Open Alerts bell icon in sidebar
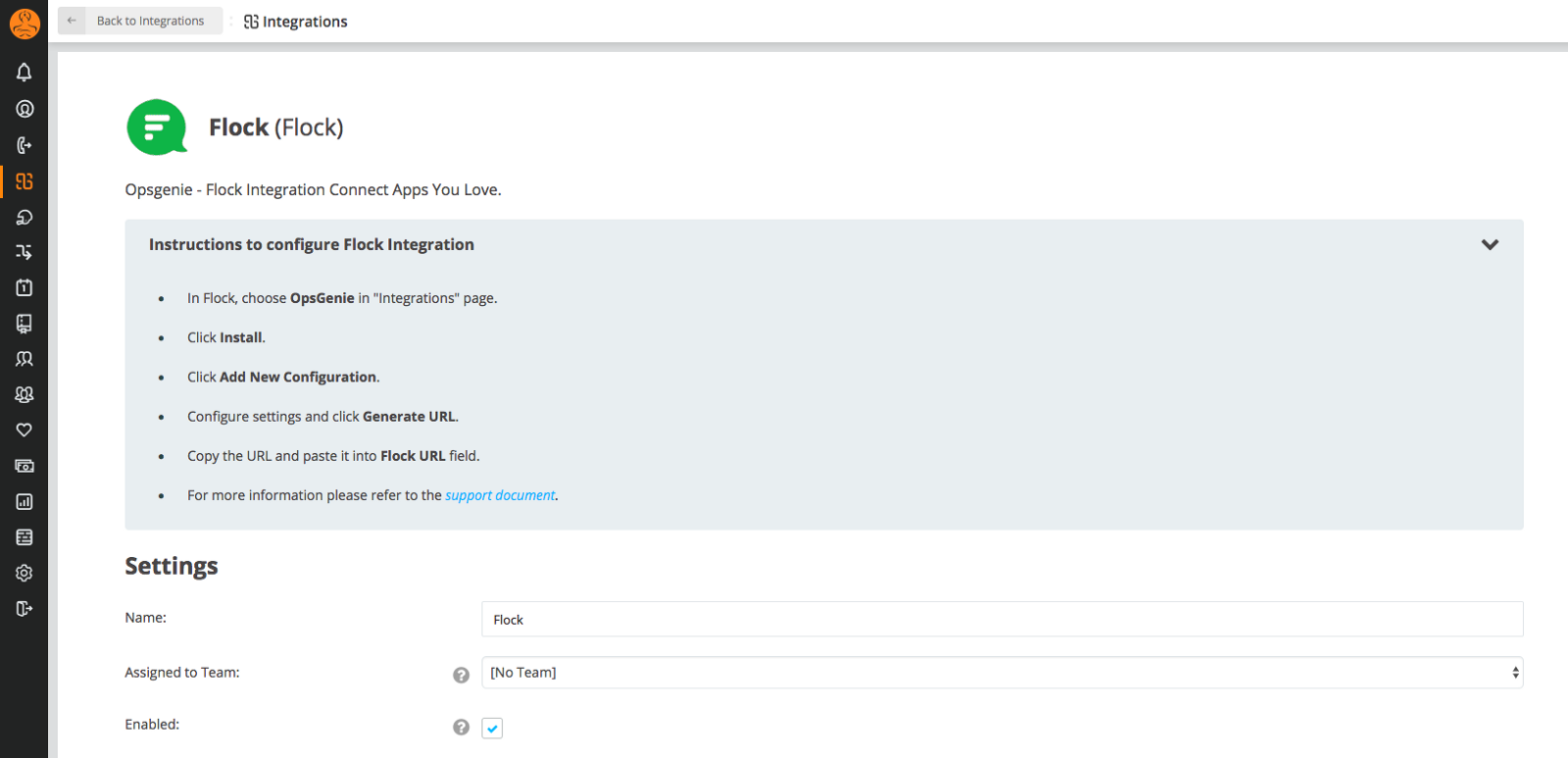The height and width of the screenshot is (758, 1568). [x=24, y=73]
